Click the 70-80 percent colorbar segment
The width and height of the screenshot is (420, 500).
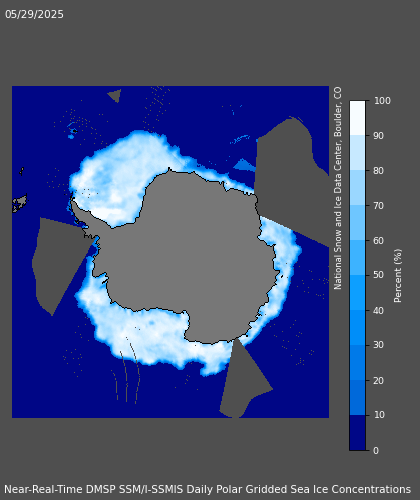click(357, 187)
